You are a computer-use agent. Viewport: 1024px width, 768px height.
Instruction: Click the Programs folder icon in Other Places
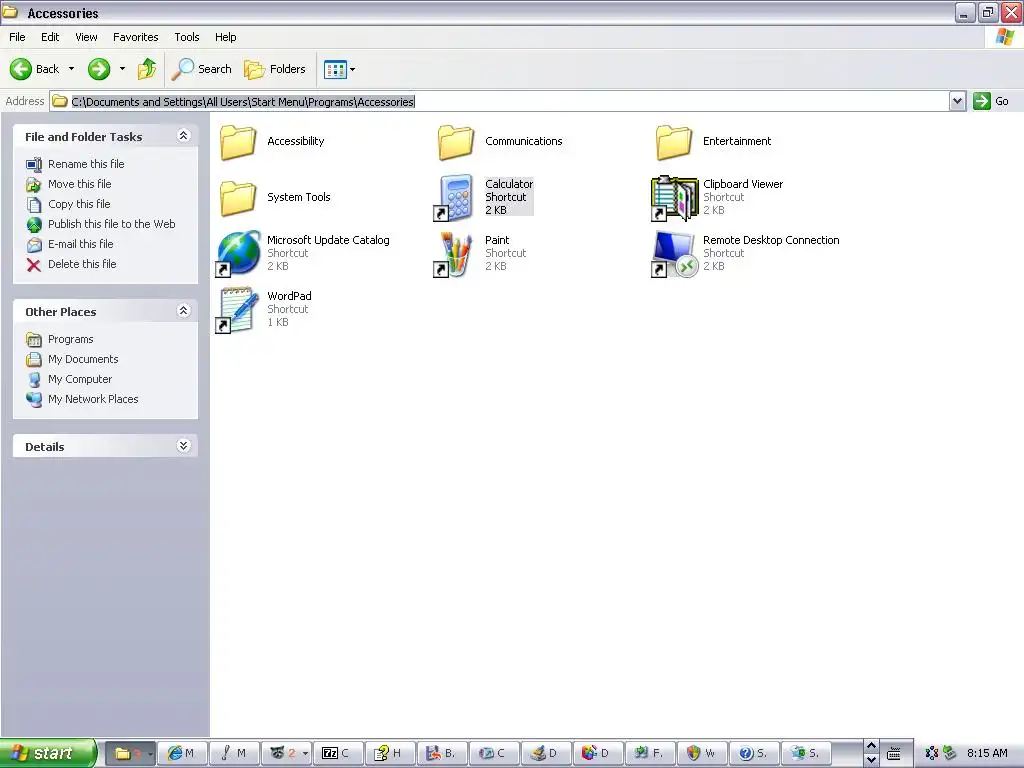point(34,340)
